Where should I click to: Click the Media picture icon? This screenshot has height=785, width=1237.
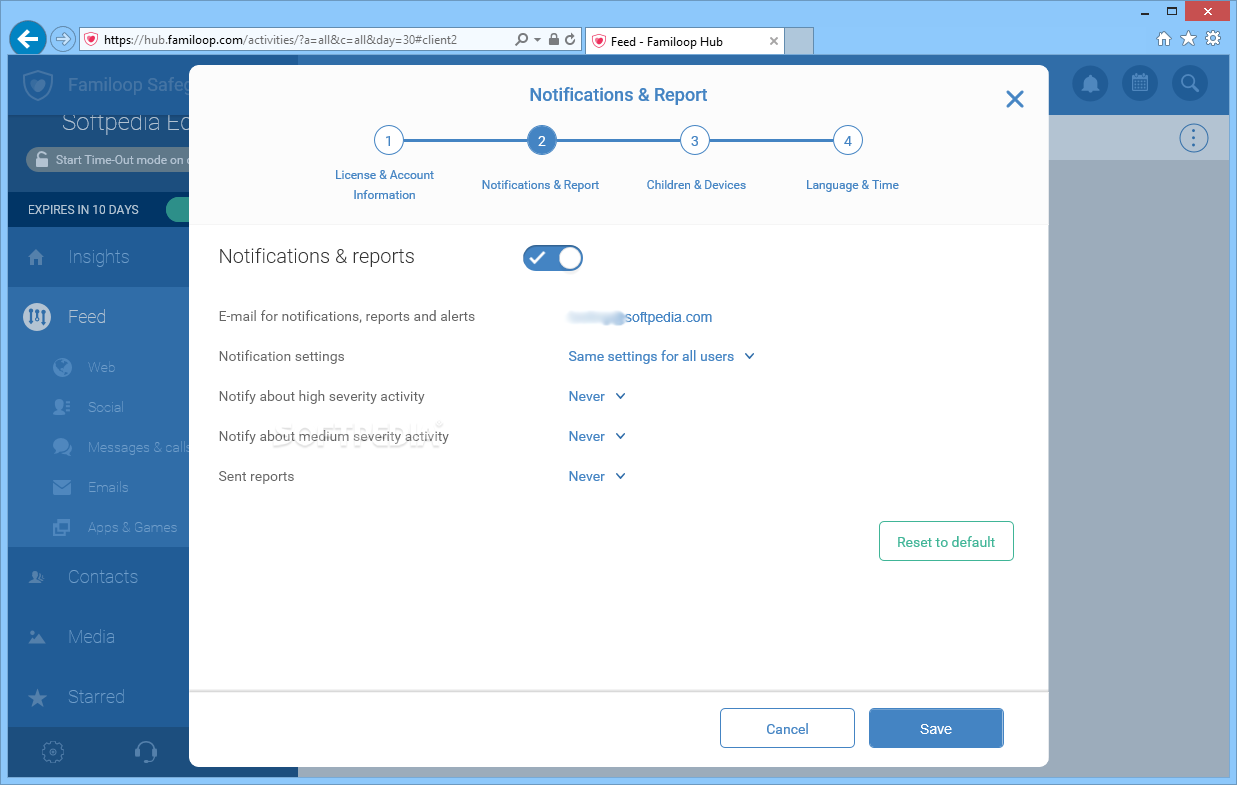[36, 637]
